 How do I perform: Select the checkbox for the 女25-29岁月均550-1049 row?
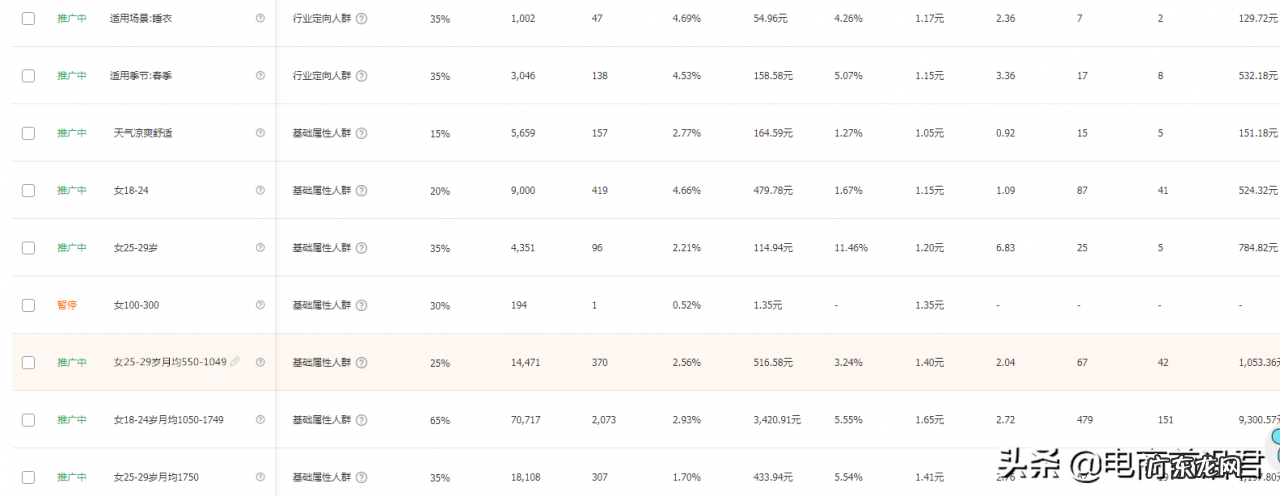(x=28, y=362)
